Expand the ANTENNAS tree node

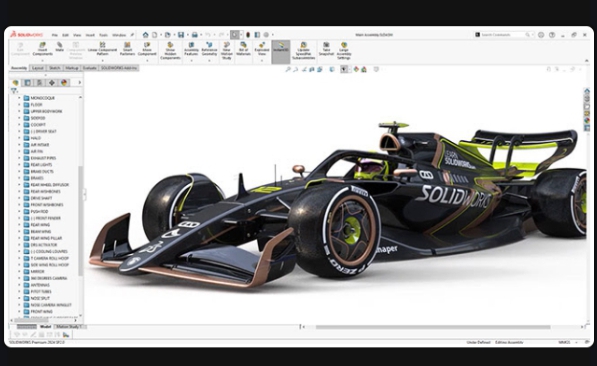coord(19,285)
